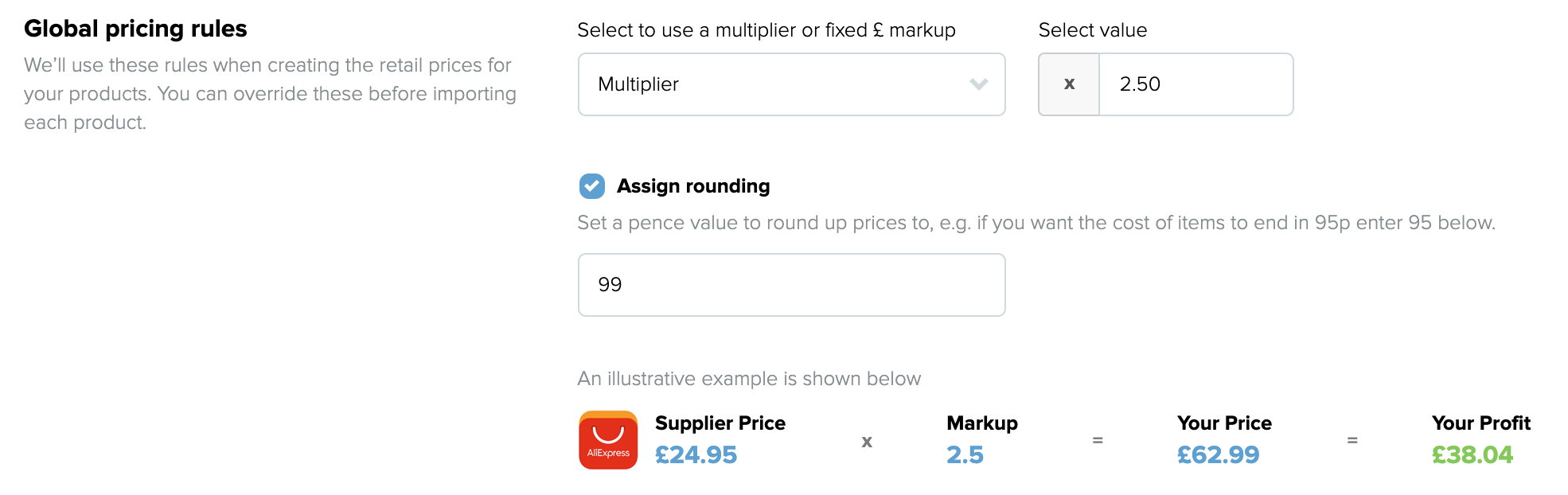Click the Global pricing rules heading
The height and width of the screenshot is (495, 1568).
pos(135,29)
